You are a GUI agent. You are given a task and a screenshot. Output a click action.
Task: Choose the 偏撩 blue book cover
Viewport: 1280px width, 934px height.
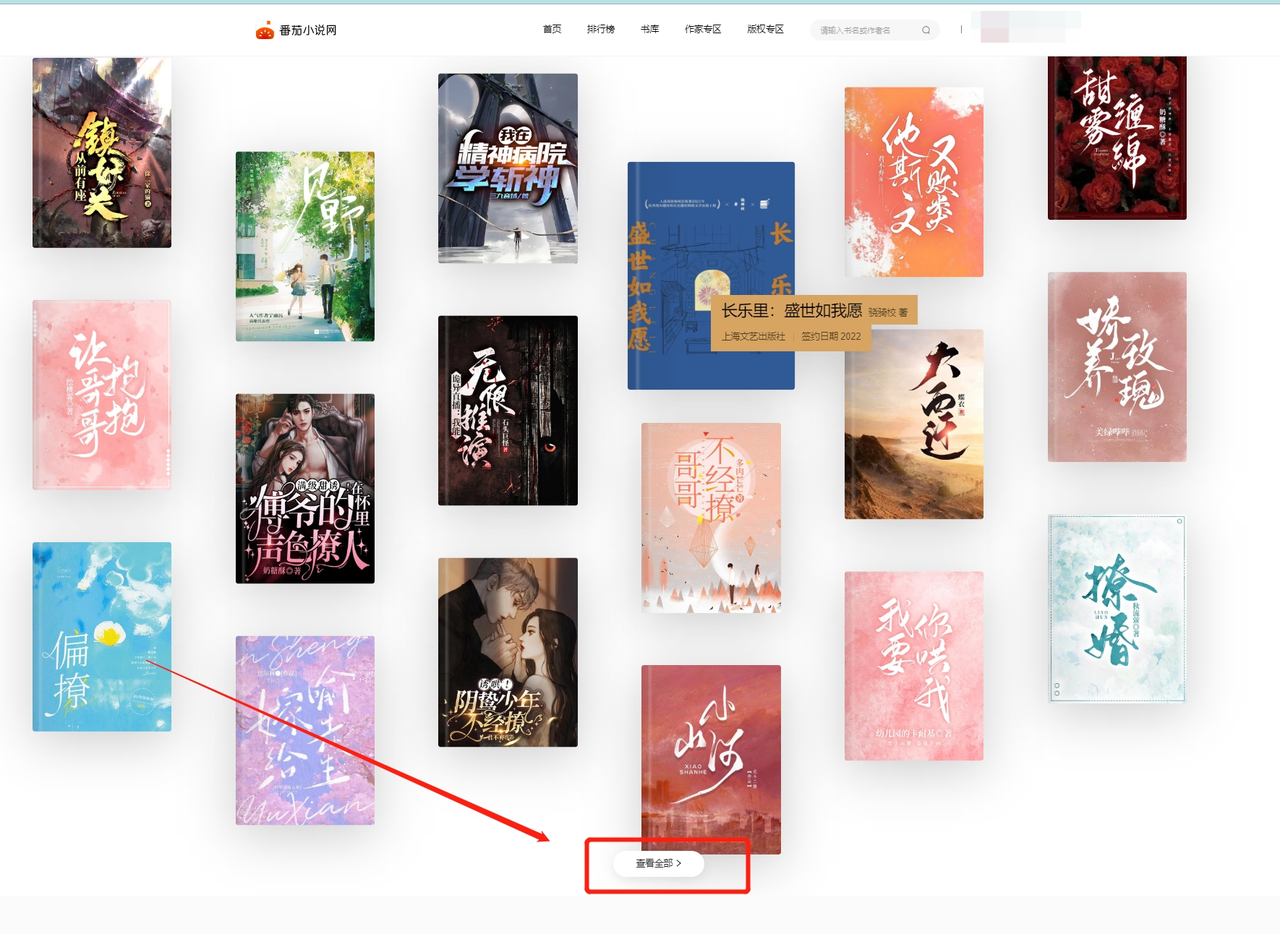point(101,636)
